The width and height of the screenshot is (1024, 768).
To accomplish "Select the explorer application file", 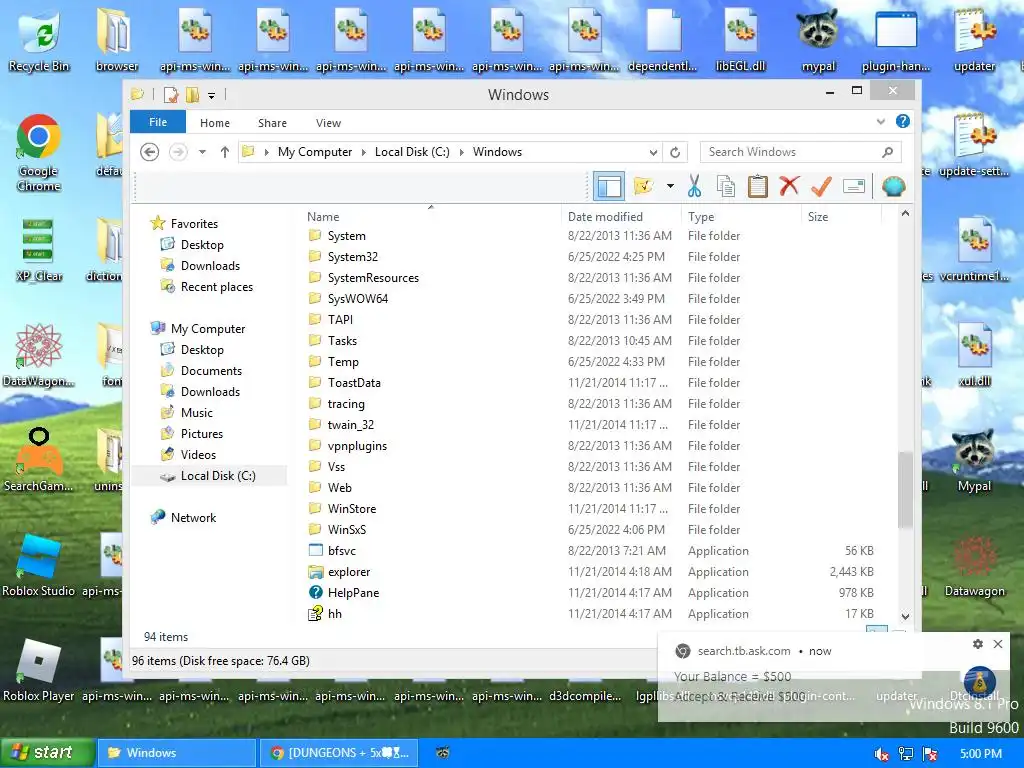I will coord(349,572).
